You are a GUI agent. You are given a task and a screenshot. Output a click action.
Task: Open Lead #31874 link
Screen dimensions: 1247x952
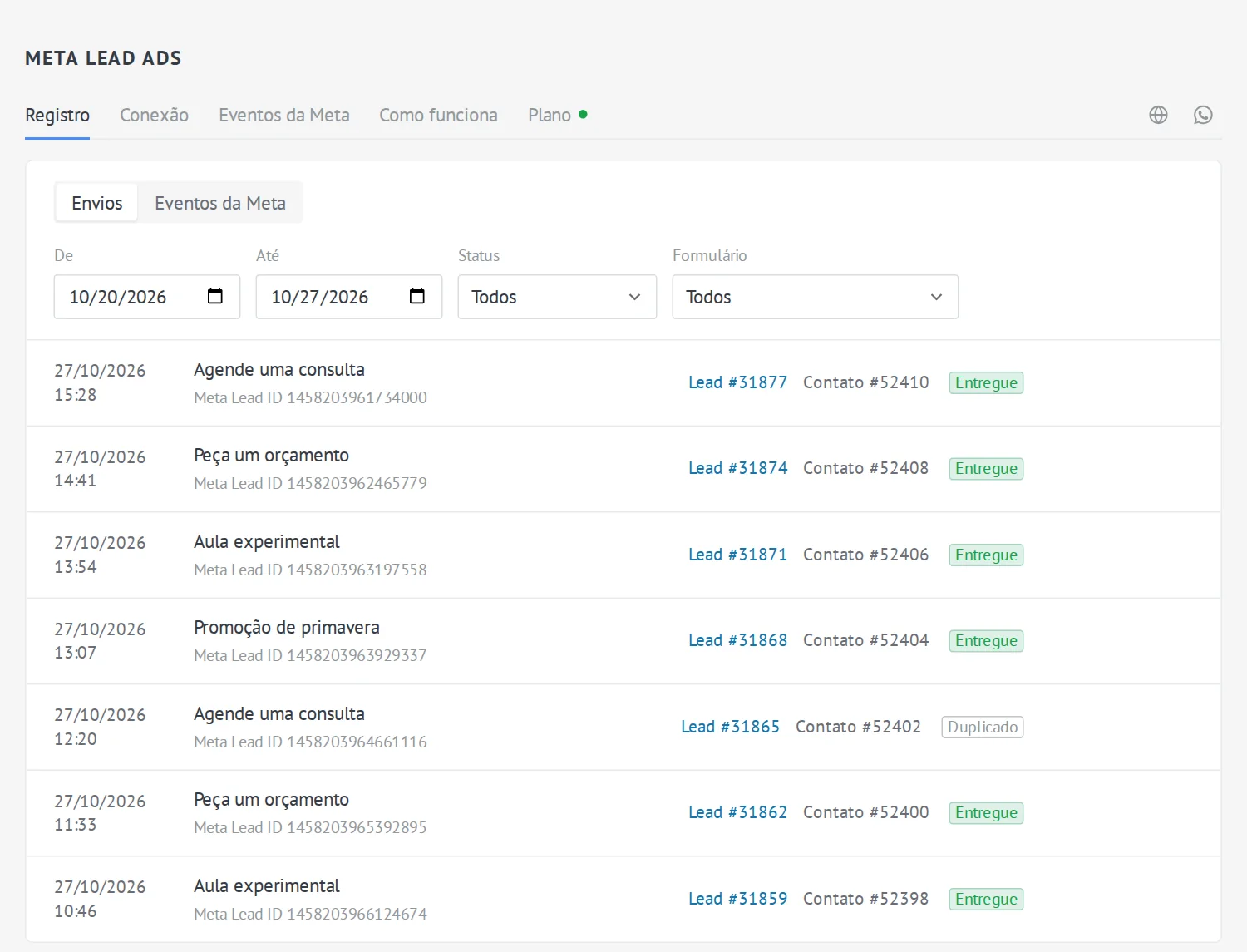pos(737,468)
